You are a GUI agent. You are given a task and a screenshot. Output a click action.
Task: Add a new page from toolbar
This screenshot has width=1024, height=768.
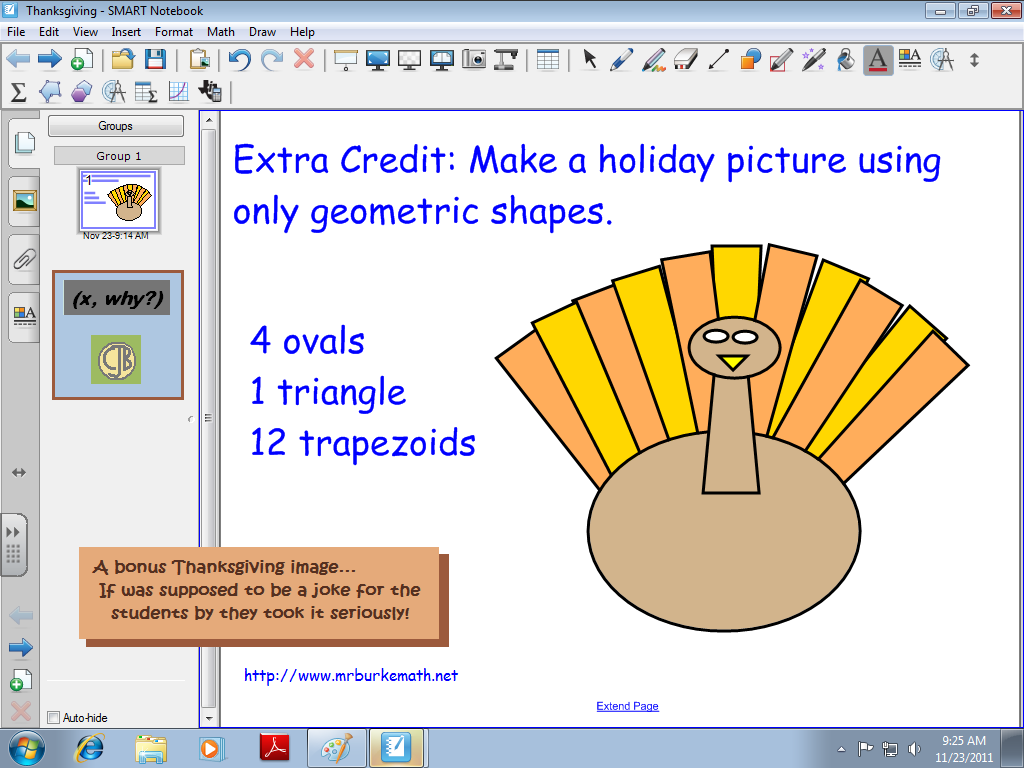click(82, 59)
